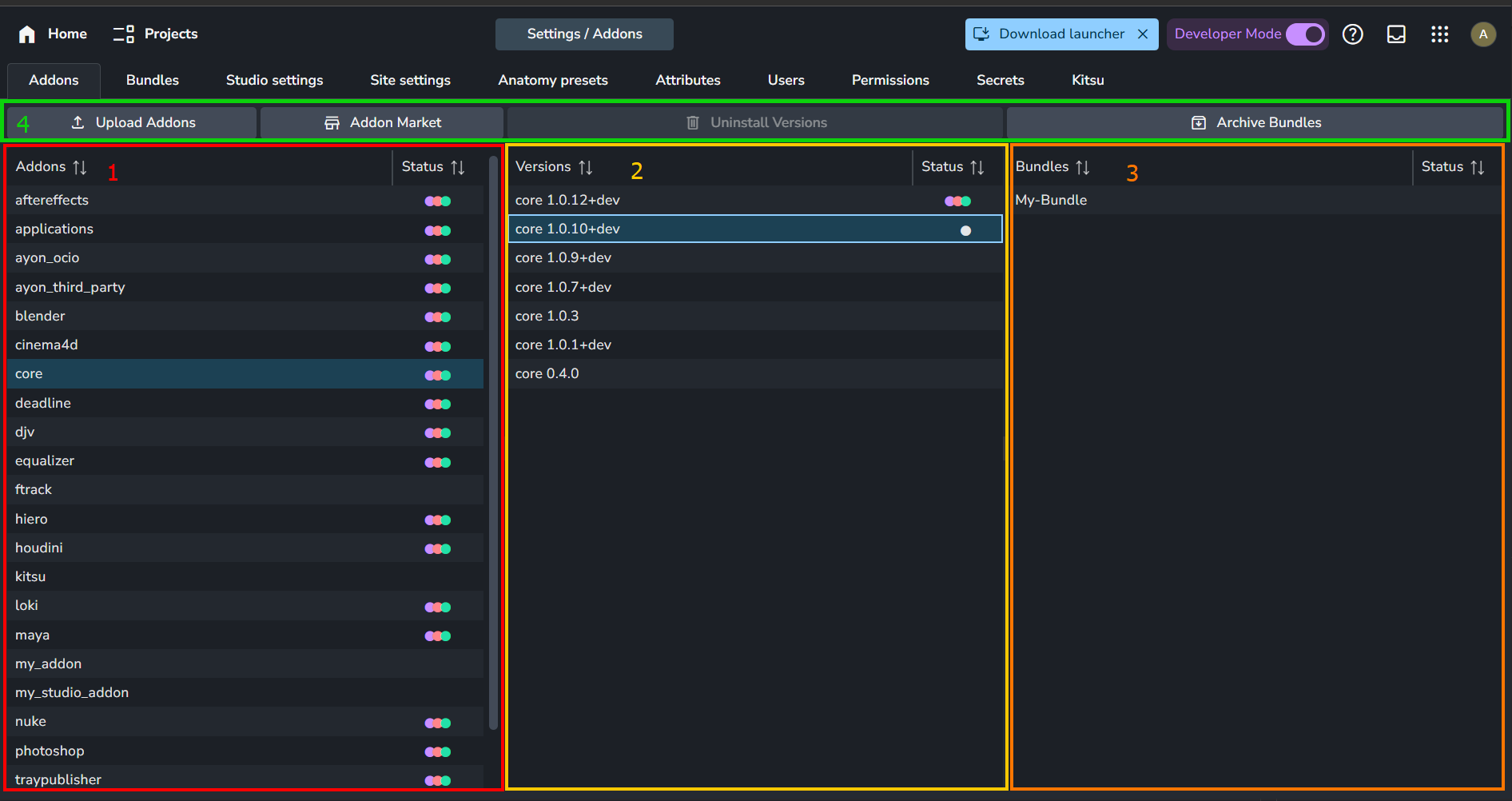Click the Archive Bundles box icon
Screen dimensions: 1512x801
[x=1199, y=122]
